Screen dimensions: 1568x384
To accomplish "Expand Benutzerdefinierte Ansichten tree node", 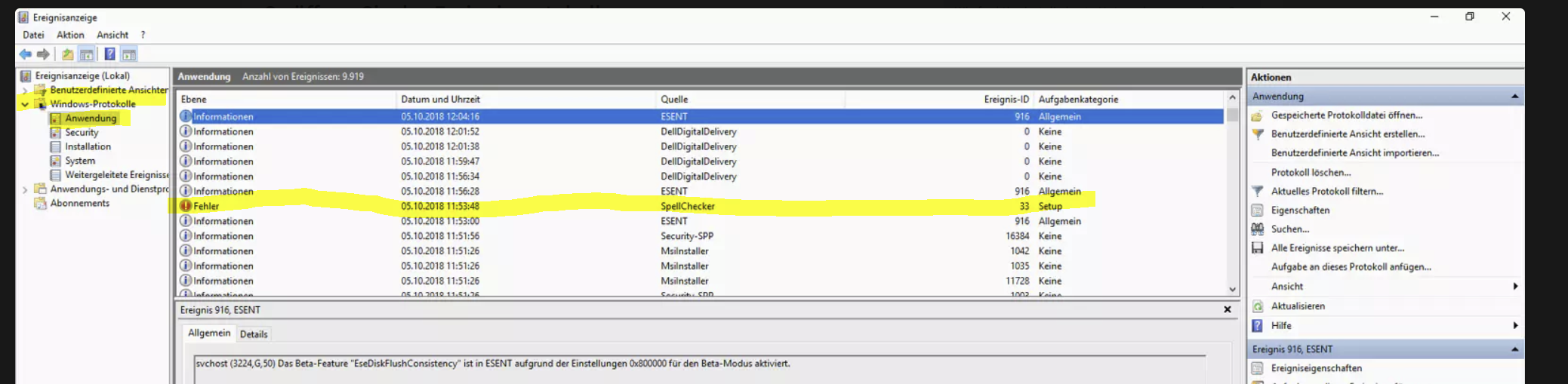I will (x=25, y=90).
